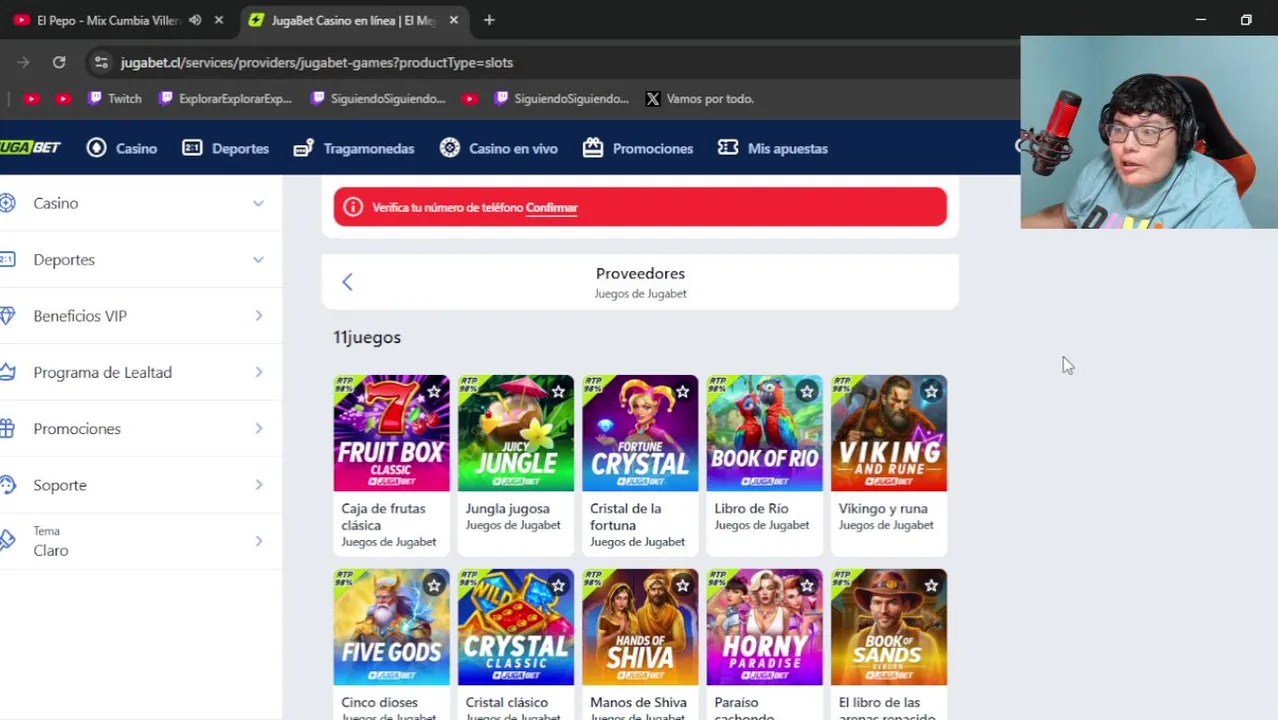Close the El Pepo Mix Cumbia tab
This screenshot has height=720, width=1278.
(219, 20)
